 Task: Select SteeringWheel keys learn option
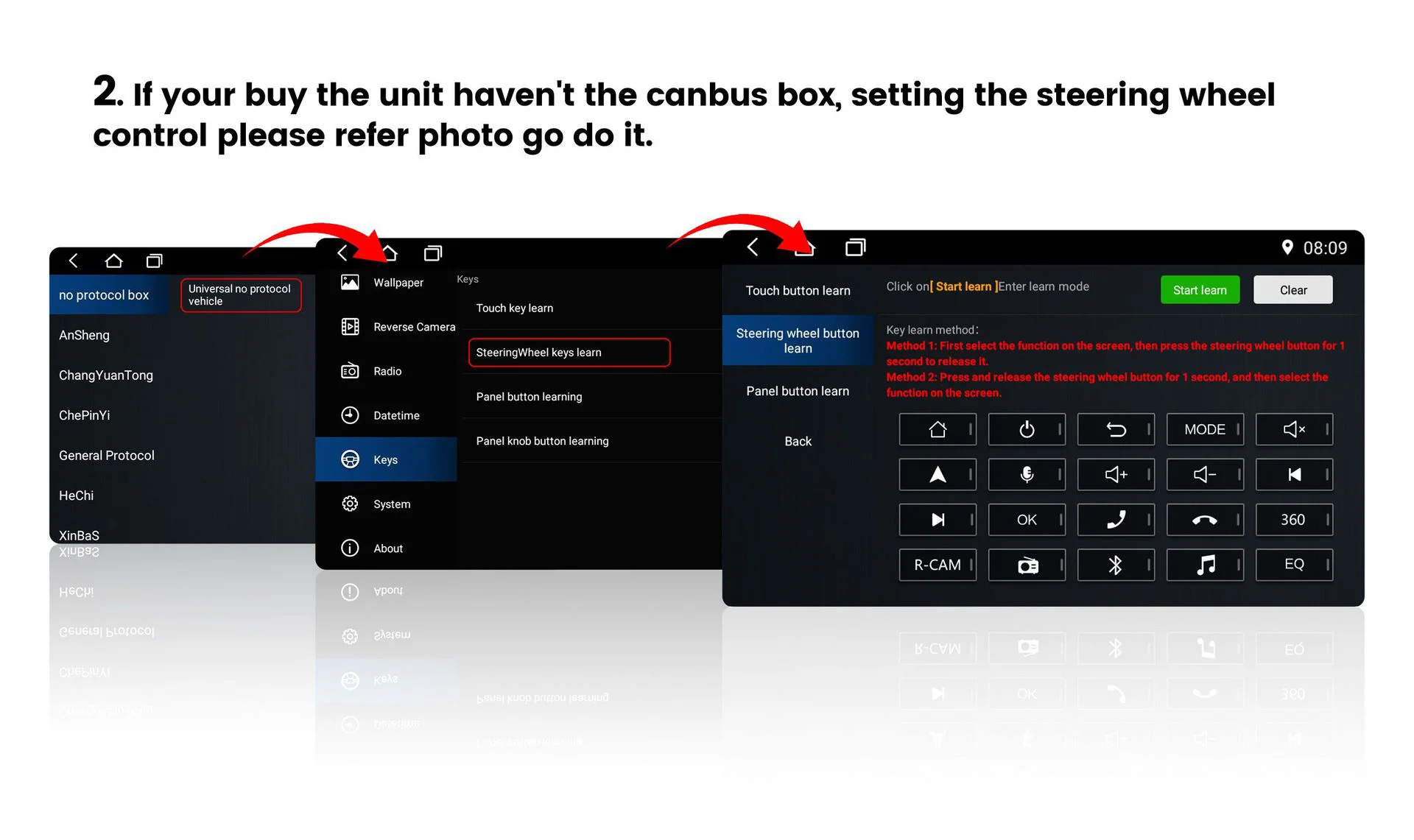(569, 353)
